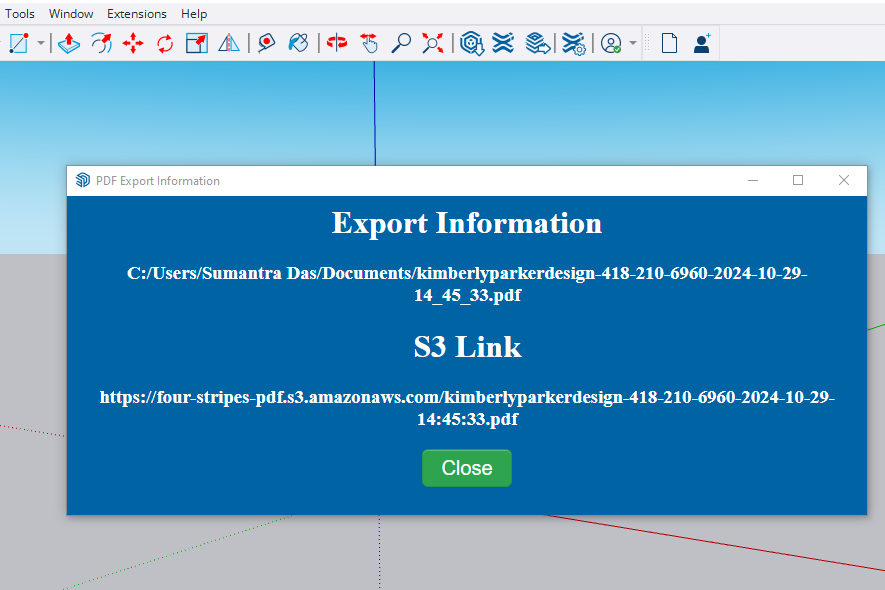885x590 pixels.
Task: Select the Push/Pull tool
Action: click(x=68, y=43)
